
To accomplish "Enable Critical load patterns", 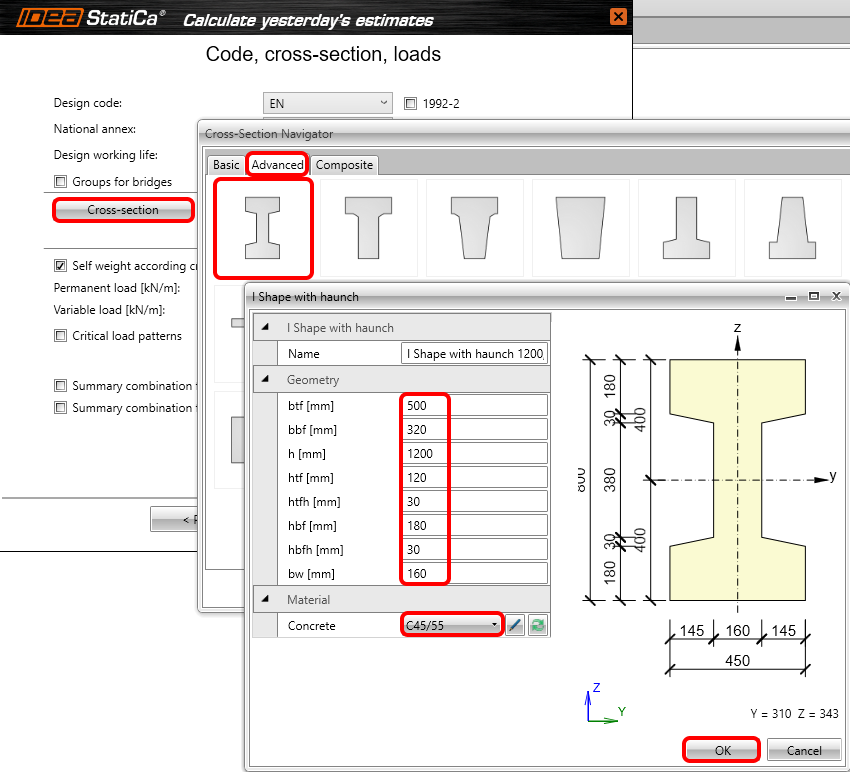I will coord(61,335).
